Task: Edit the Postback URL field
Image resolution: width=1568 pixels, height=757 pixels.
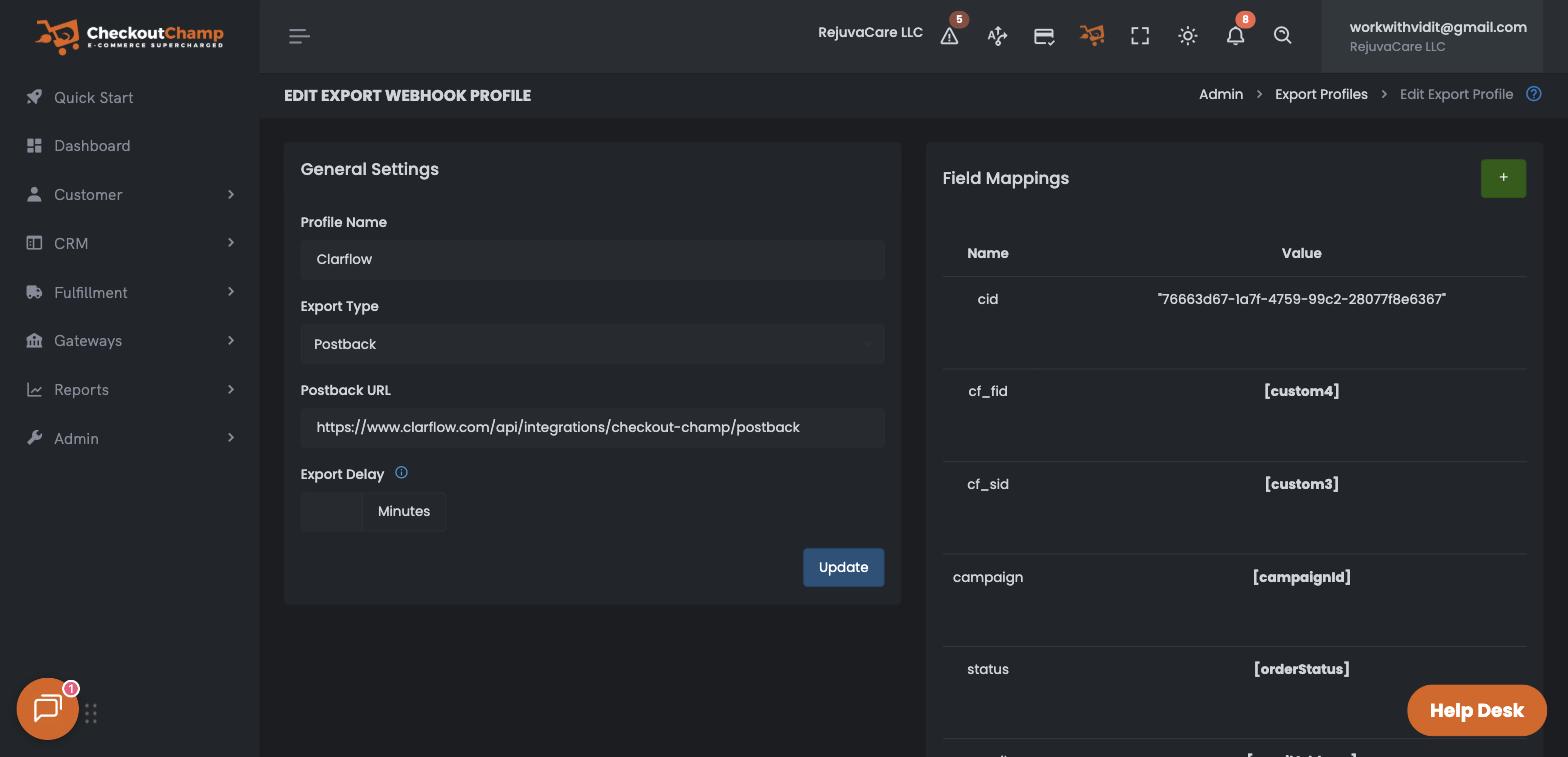Action: point(592,427)
